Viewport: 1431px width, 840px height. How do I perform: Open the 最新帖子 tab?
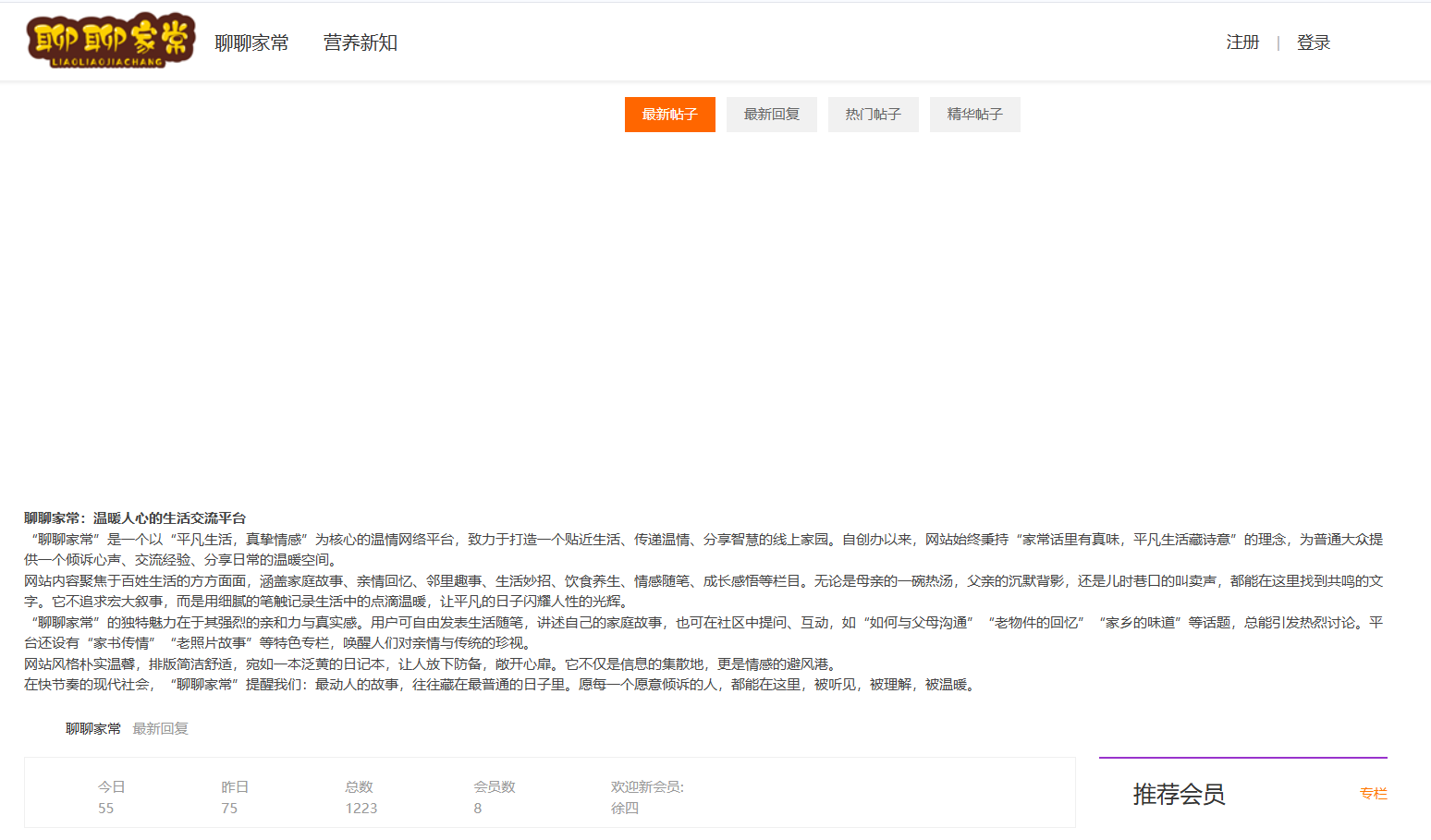point(669,114)
